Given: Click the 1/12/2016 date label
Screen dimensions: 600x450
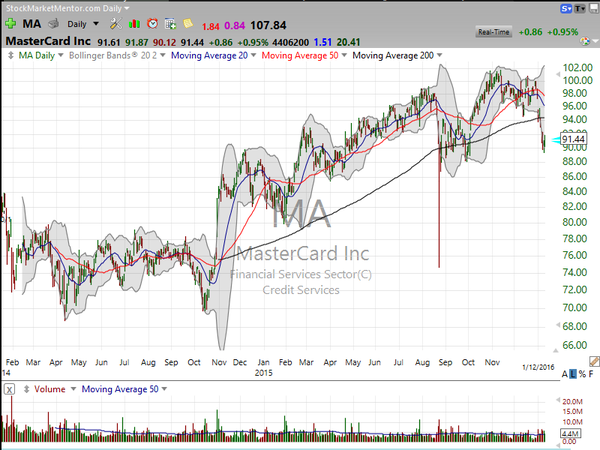Looking at the screenshot, I should coord(538,367).
